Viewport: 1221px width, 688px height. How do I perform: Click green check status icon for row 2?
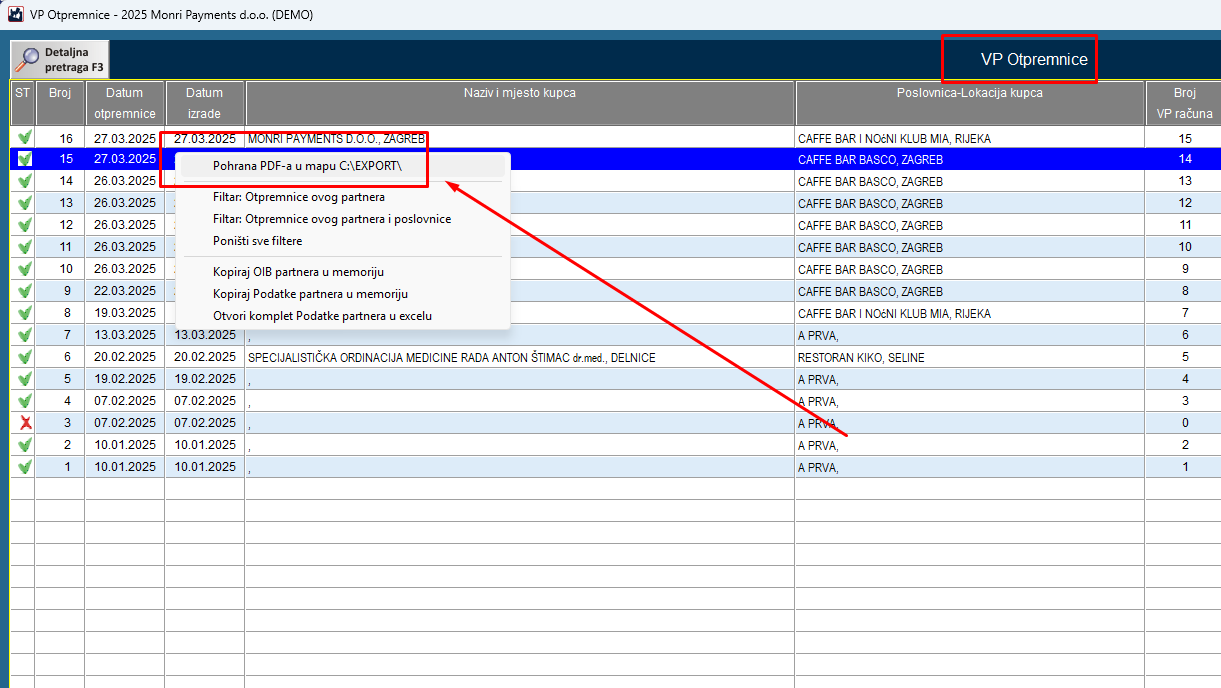[25, 445]
